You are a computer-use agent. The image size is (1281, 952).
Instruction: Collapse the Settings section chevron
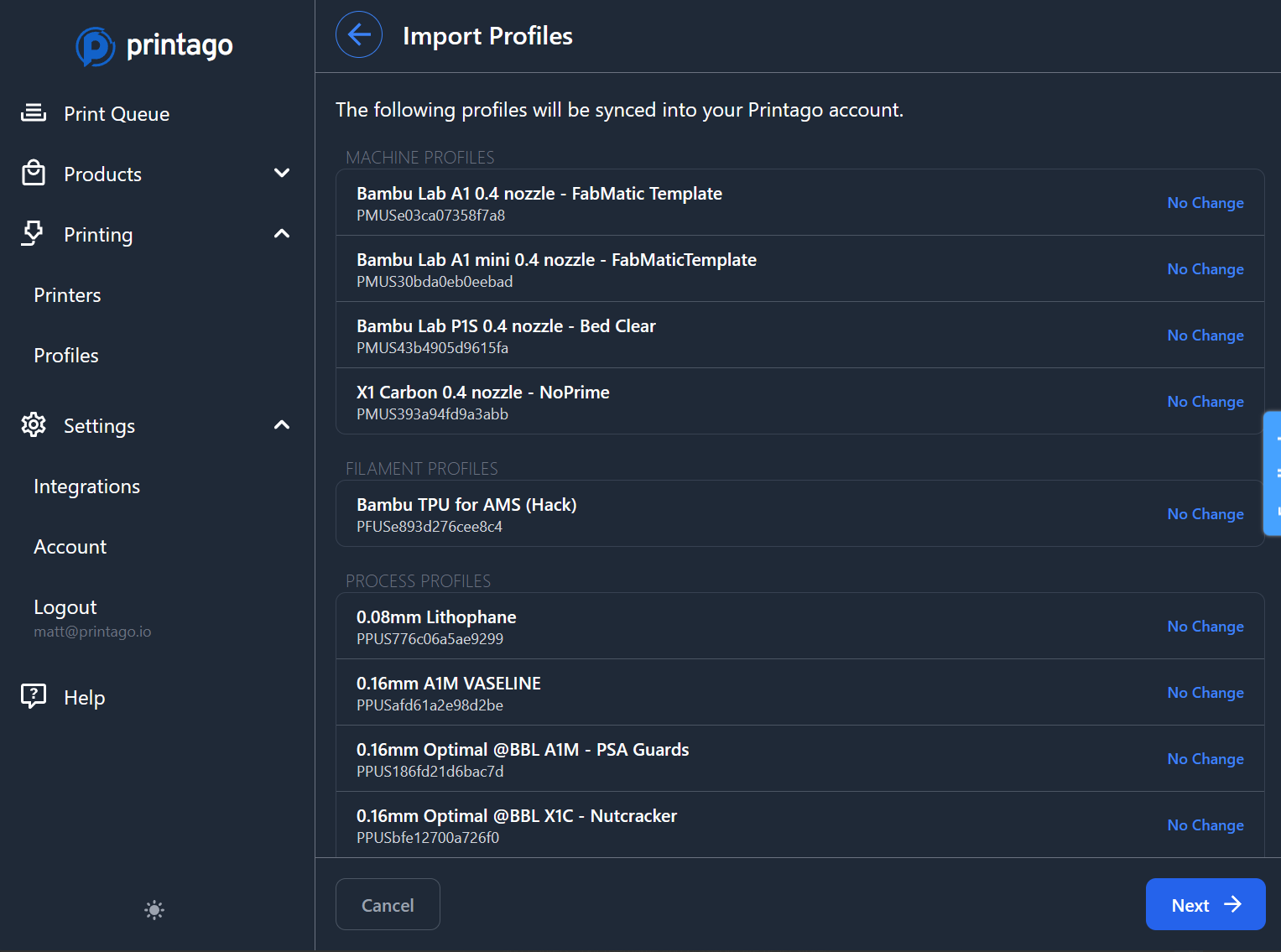tap(282, 424)
